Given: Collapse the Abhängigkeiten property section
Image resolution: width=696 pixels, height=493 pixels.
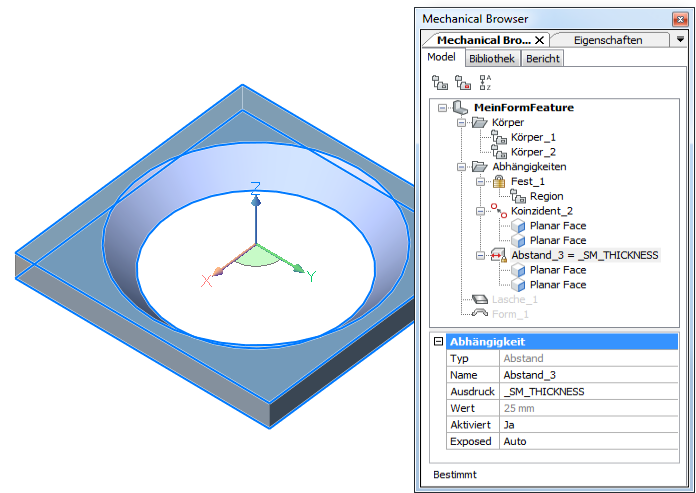Looking at the screenshot, I should click(437, 341).
